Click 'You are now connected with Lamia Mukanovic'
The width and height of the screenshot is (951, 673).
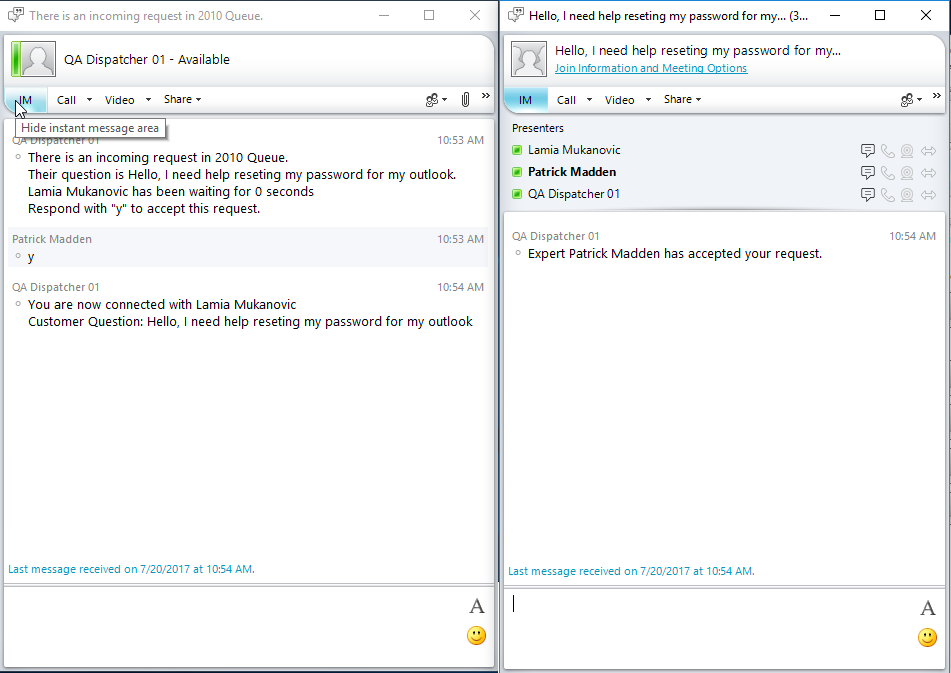162,304
